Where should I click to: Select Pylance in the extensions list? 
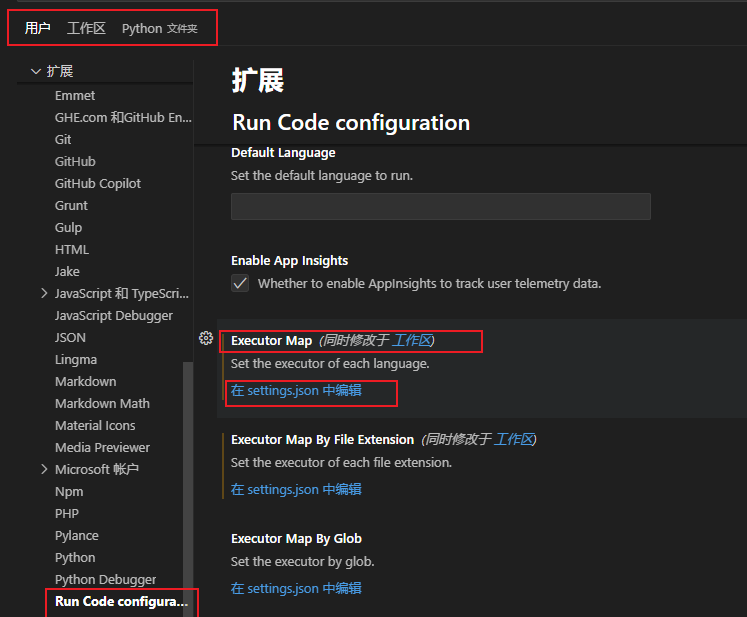pos(77,536)
